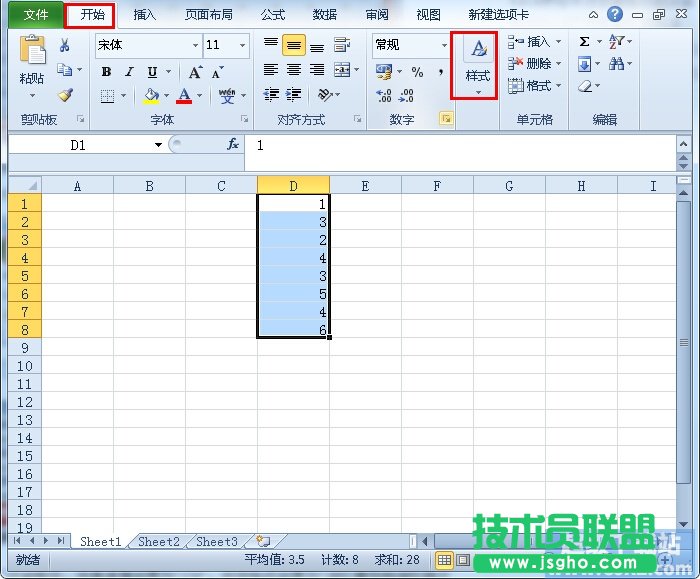Align text to bottom

(317, 46)
